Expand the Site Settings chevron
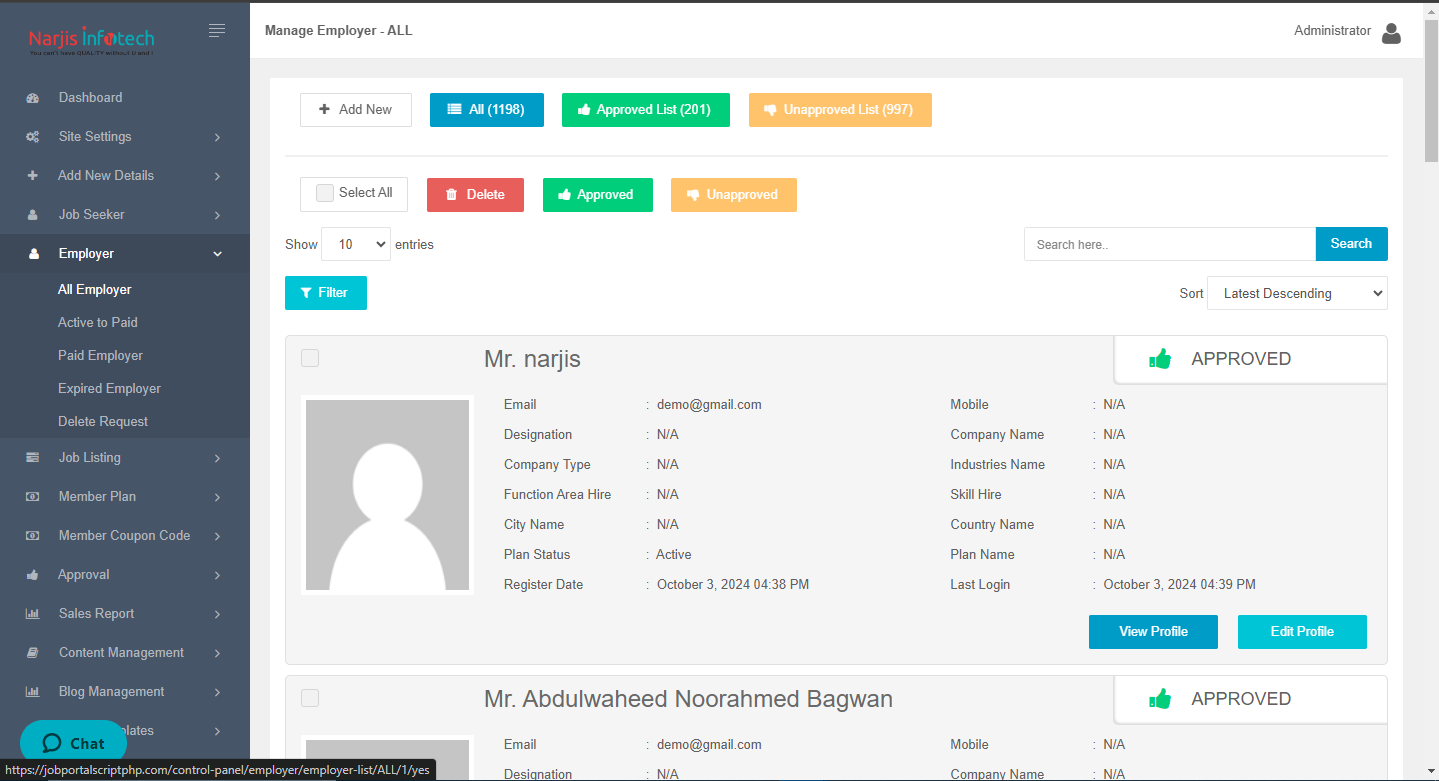1439x781 pixels. pyautogui.click(x=217, y=137)
